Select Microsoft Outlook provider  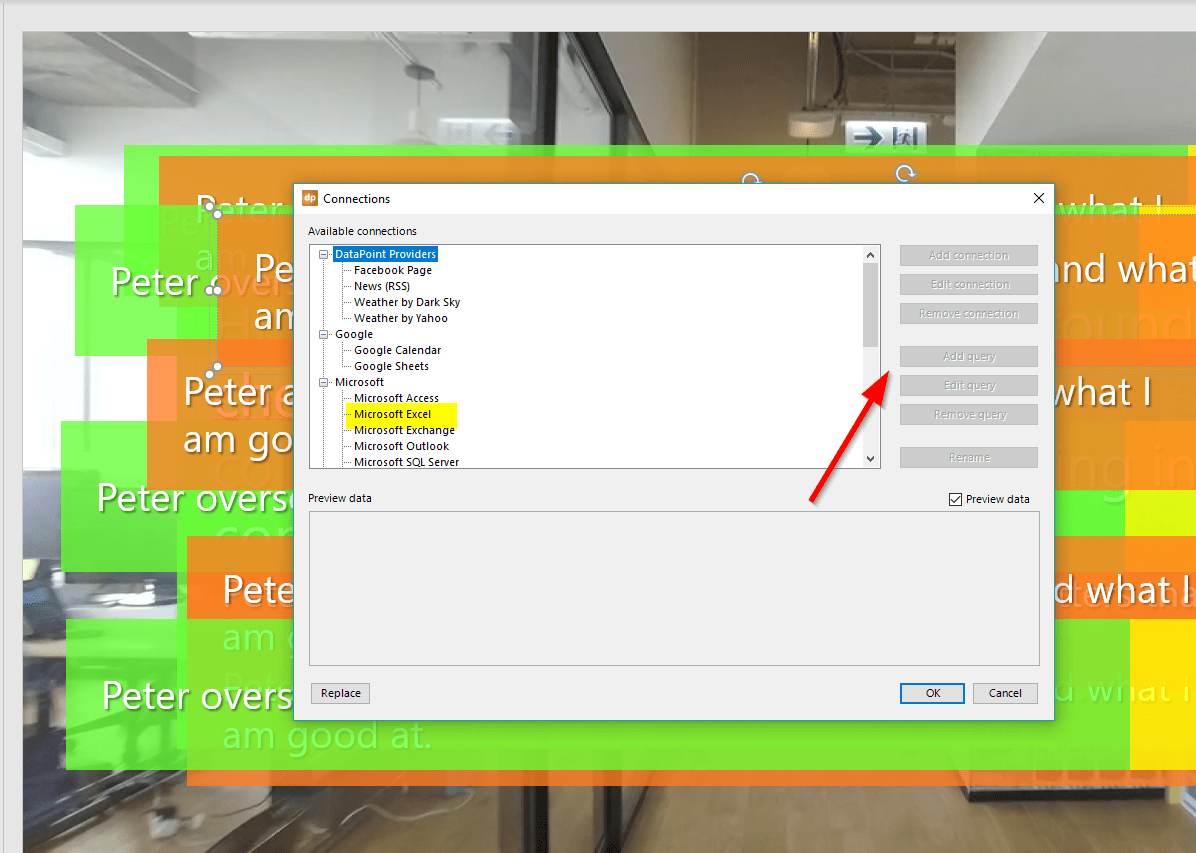click(401, 446)
